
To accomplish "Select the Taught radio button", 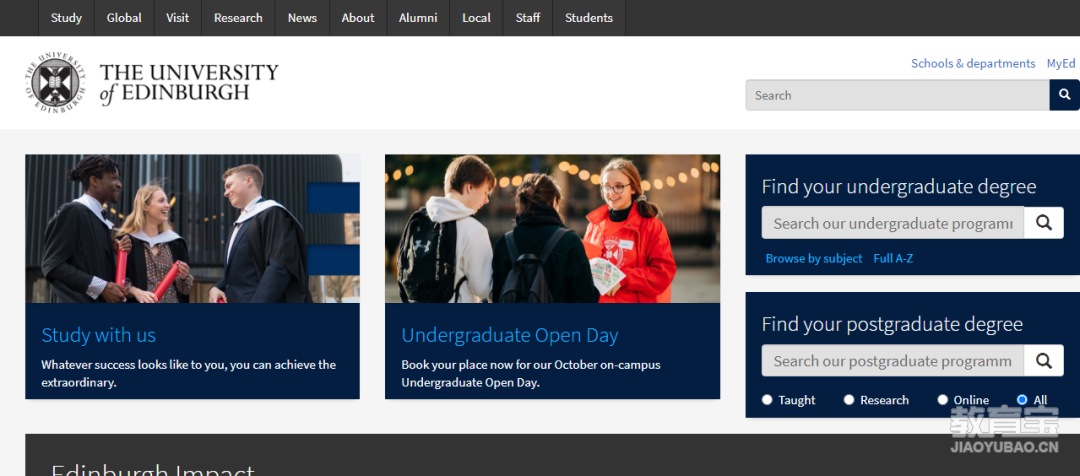I will 767,400.
